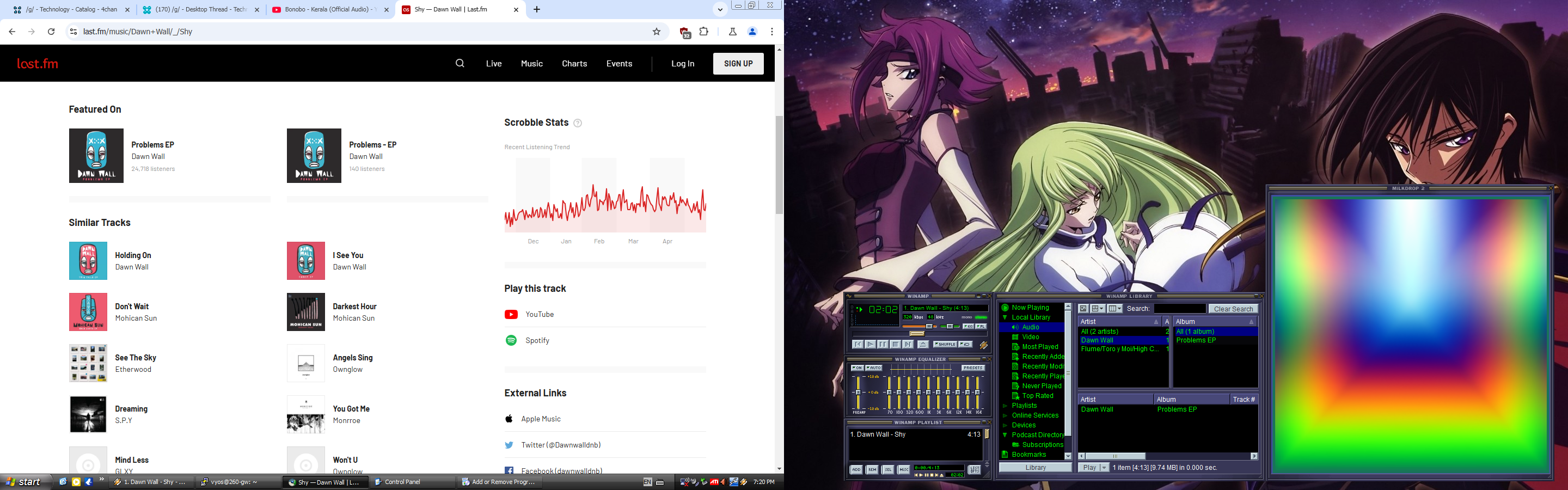Click Winamp Previous track button
This screenshot has width=1568, height=490.
click(858, 345)
